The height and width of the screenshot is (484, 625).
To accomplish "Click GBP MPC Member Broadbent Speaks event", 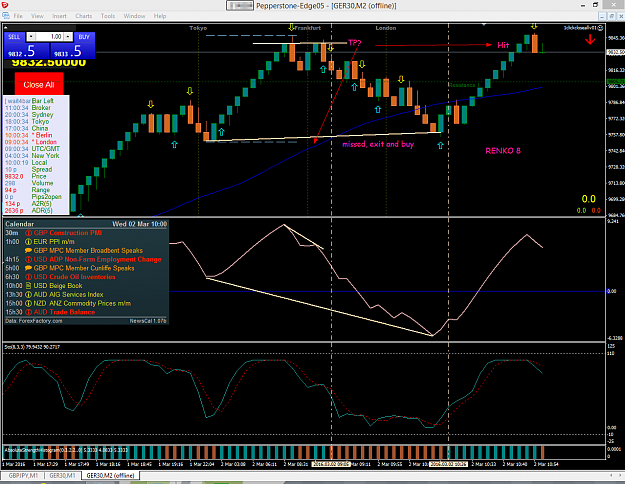I will click(x=84, y=250).
